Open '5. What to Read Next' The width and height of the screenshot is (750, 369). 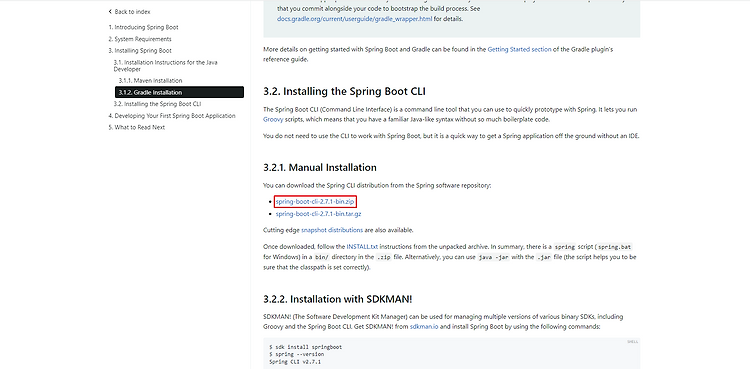(x=136, y=127)
